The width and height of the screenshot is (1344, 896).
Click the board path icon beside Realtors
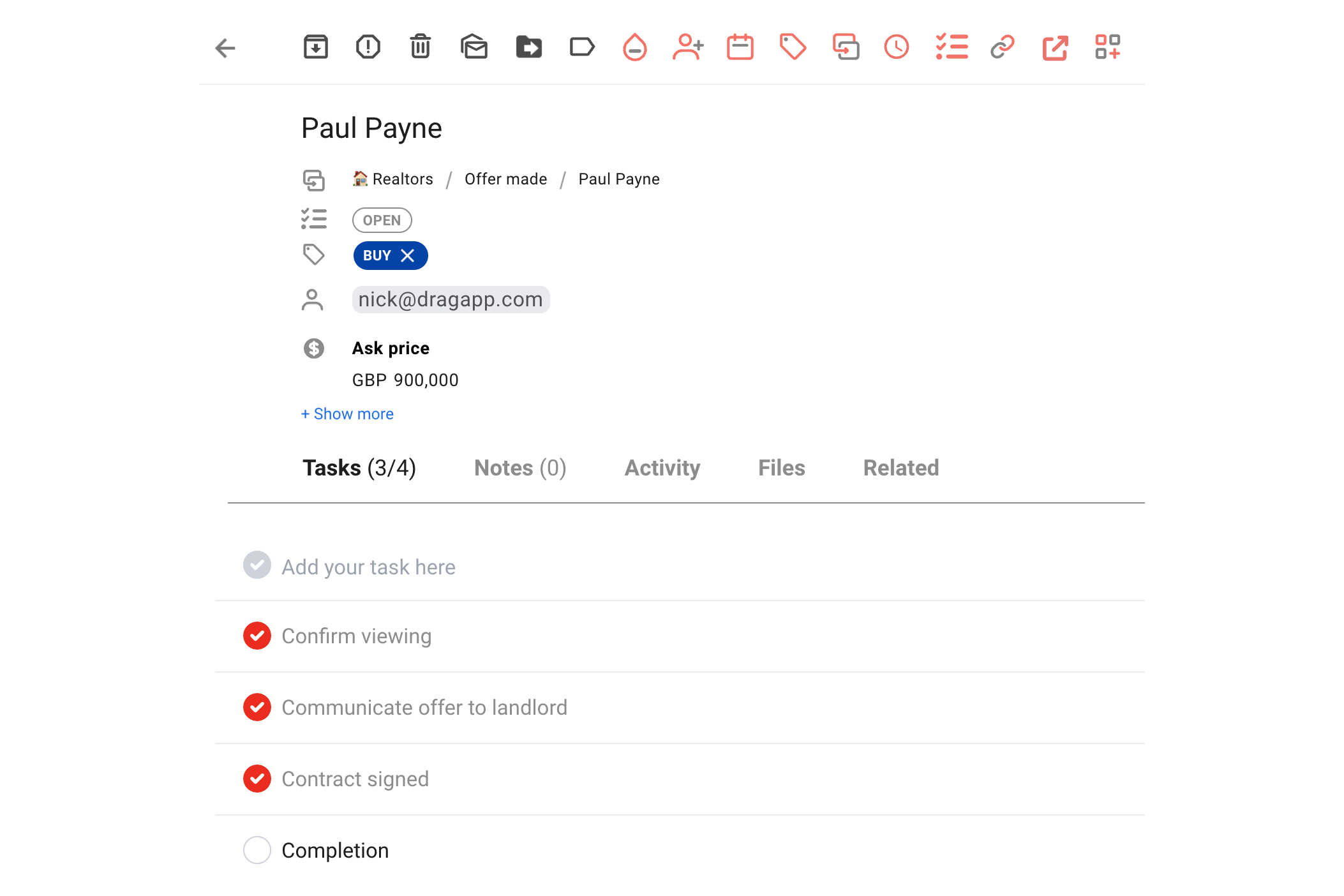[x=313, y=180]
